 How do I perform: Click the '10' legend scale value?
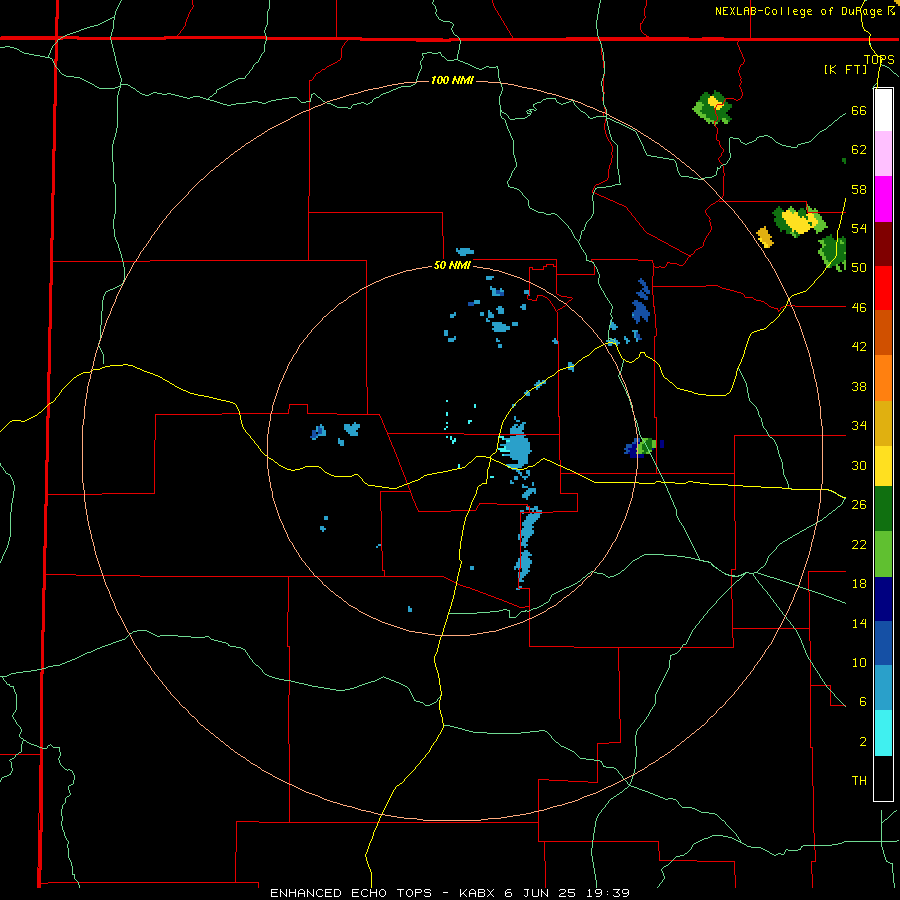pos(859,662)
